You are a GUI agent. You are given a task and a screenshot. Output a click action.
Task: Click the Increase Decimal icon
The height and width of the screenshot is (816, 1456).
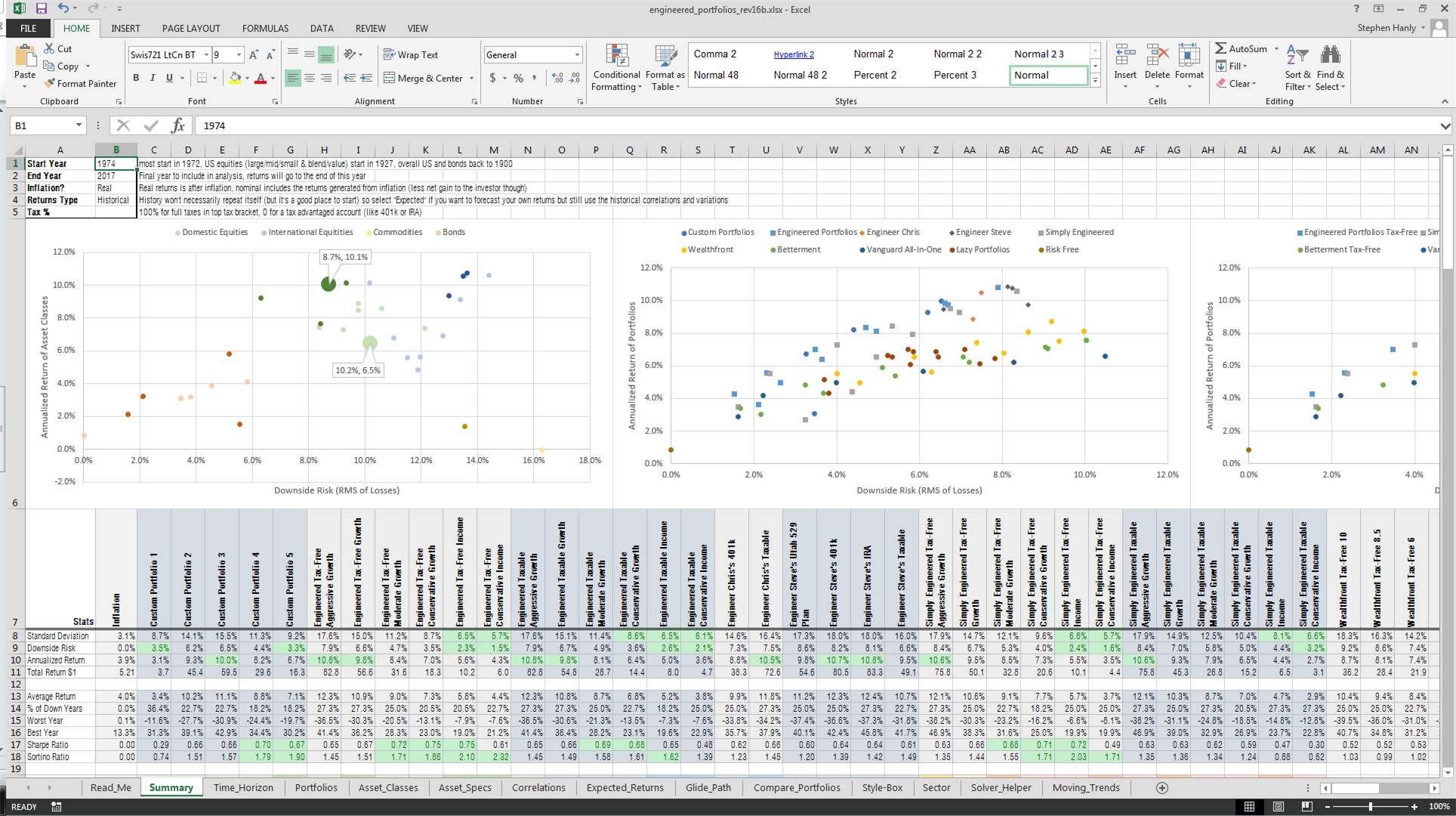[x=557, y=78]
